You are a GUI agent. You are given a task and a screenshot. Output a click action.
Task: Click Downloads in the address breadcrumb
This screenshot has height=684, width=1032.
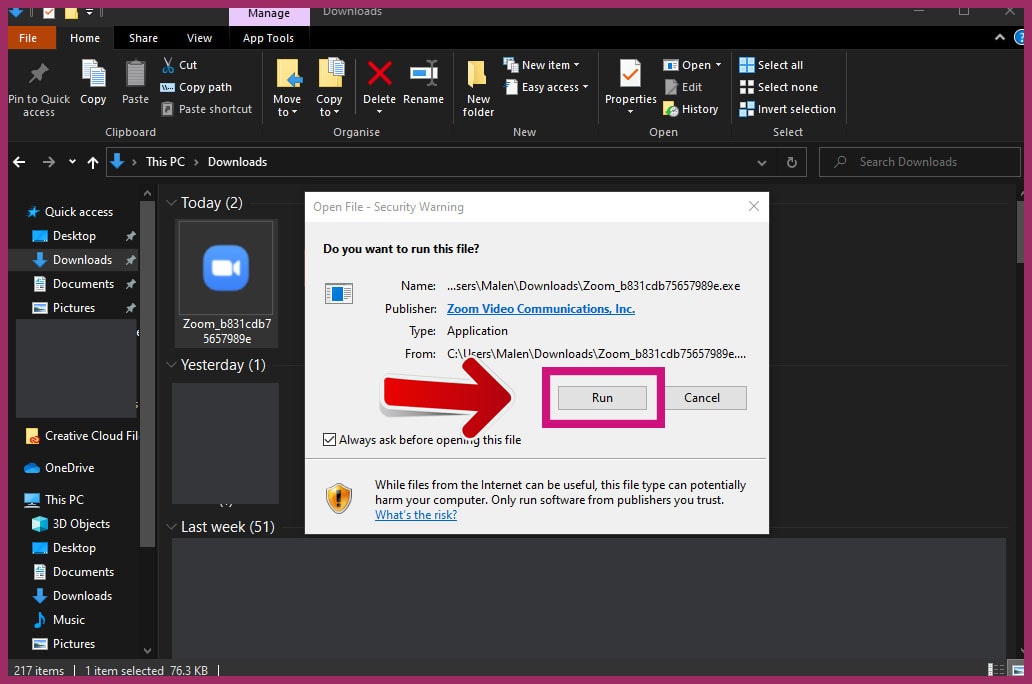pos(238,162)
